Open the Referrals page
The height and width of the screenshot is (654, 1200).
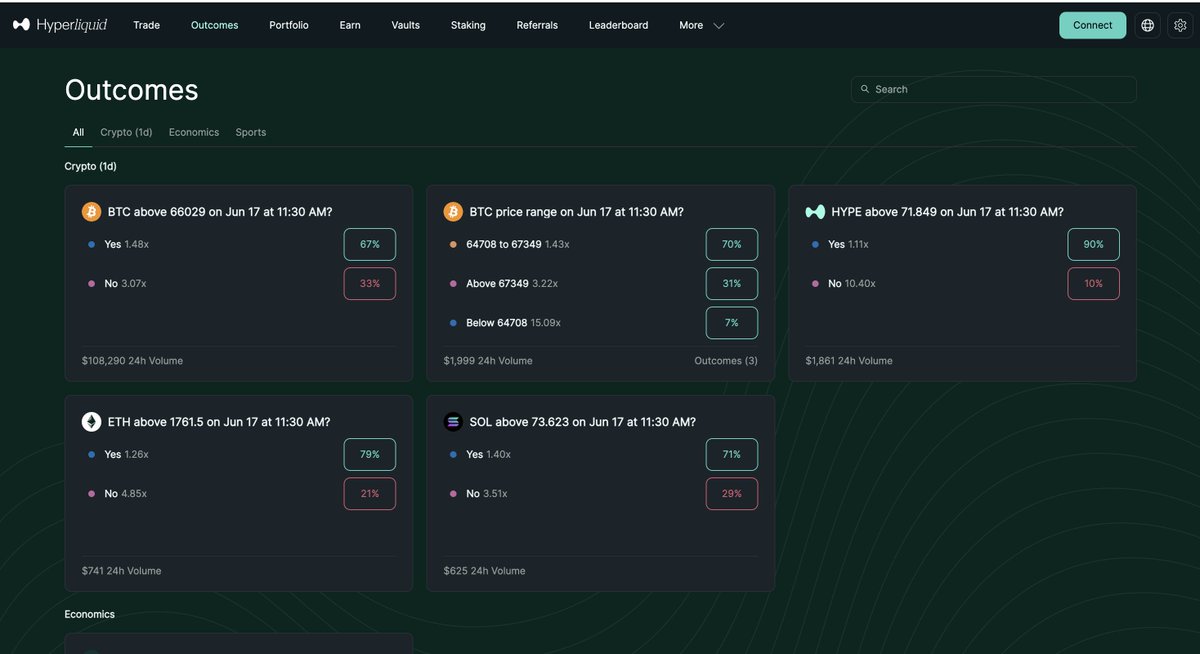[537, 25]
